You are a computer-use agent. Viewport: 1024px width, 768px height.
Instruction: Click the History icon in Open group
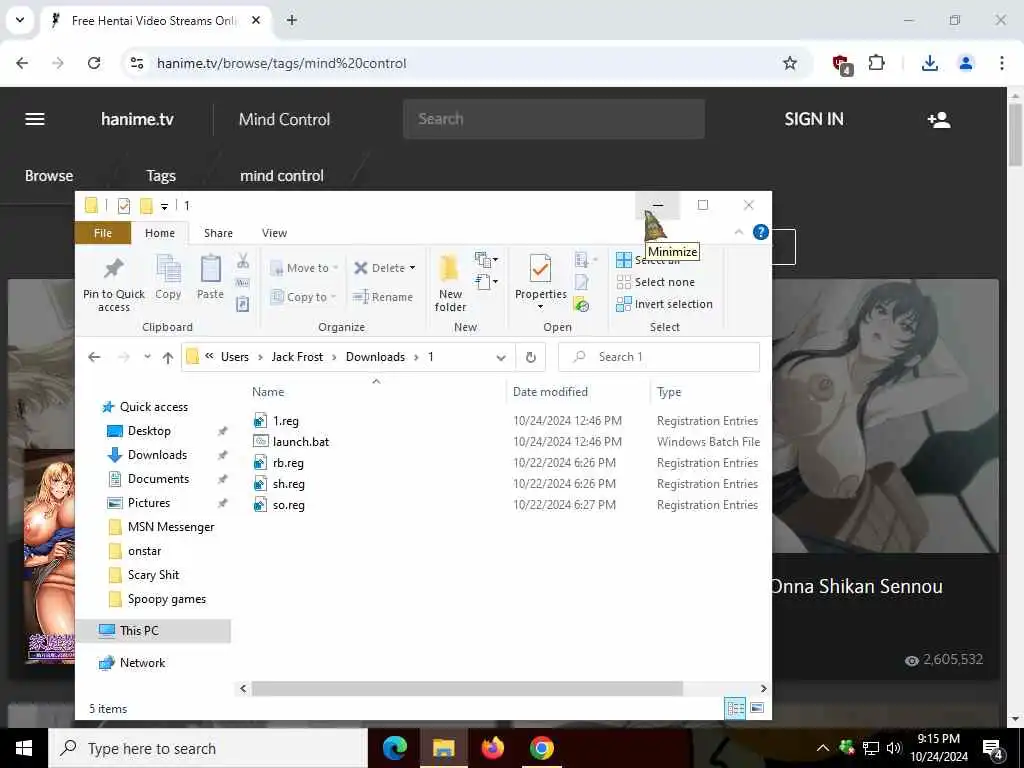(x=581, y=304)
